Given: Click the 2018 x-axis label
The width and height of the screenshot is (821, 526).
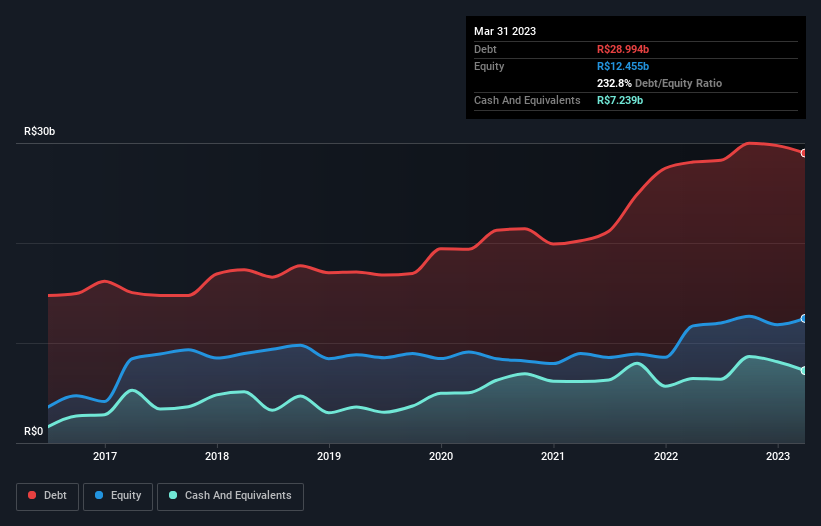Looking at the screenshot, I should [x=217, y=456].
